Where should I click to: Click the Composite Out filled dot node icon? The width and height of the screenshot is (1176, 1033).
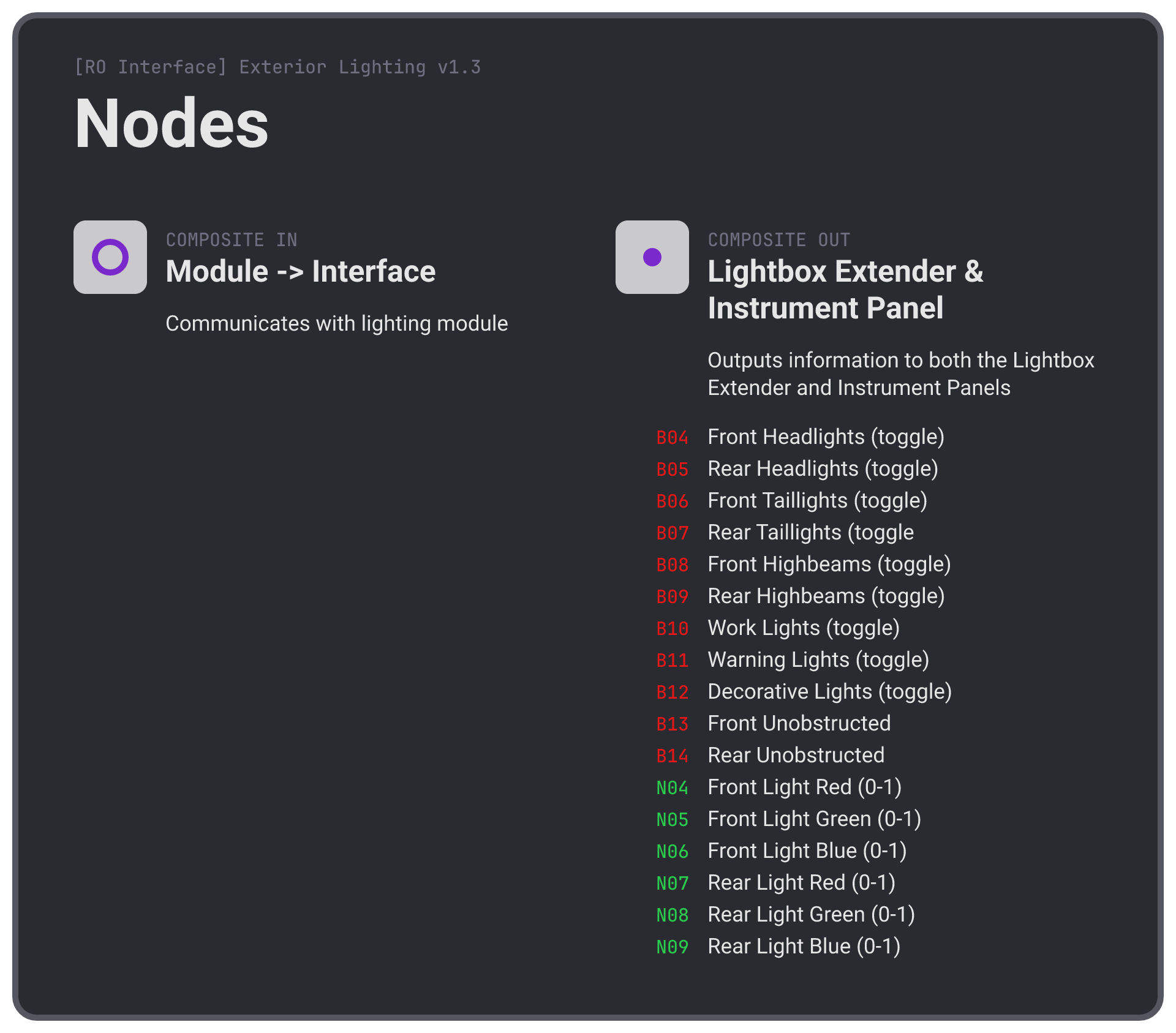652,257
